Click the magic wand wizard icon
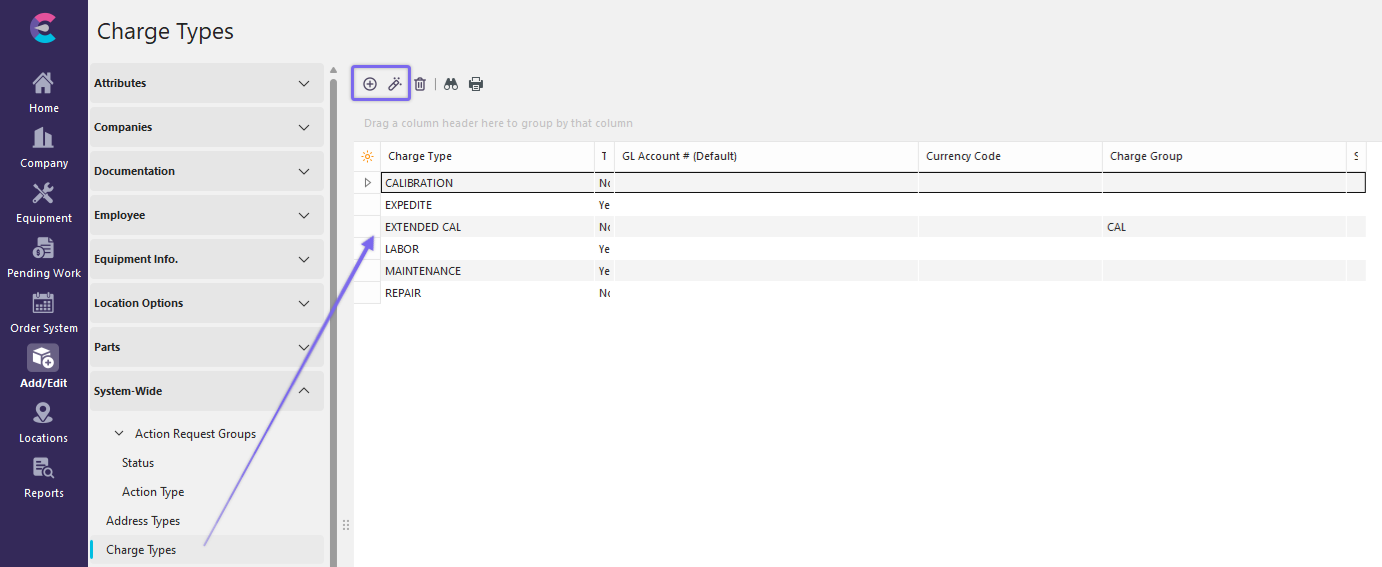Image resolution: width=1382 pixels, height=567 pixels. [395, 84]
